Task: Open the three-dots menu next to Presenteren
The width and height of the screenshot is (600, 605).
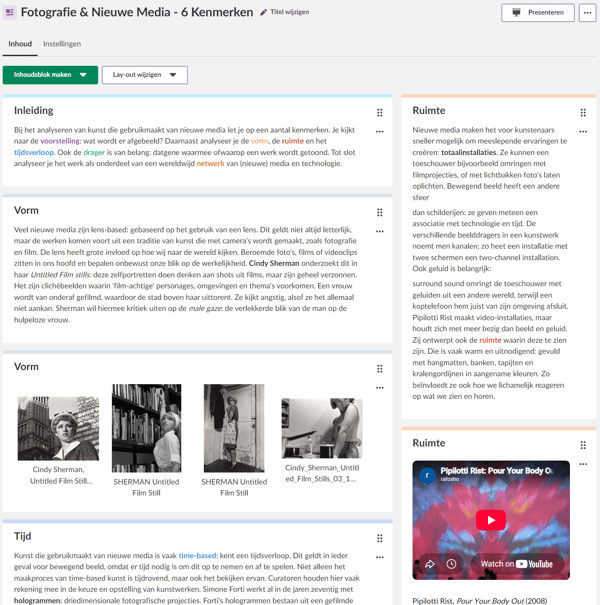Action: click(x=587, y=13)
